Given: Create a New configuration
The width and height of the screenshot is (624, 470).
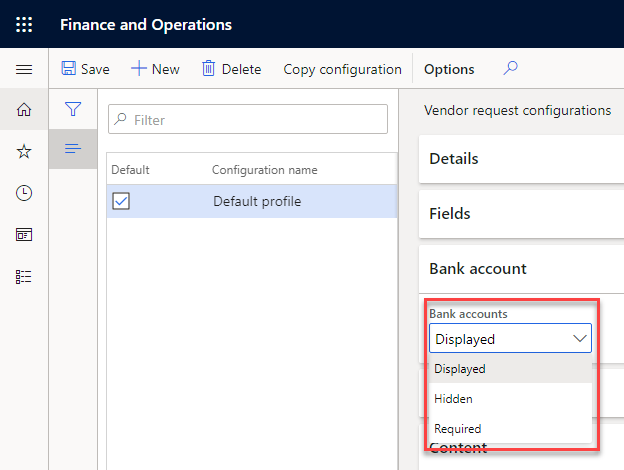Looking at the screenshot, I should tap(155, 69).
